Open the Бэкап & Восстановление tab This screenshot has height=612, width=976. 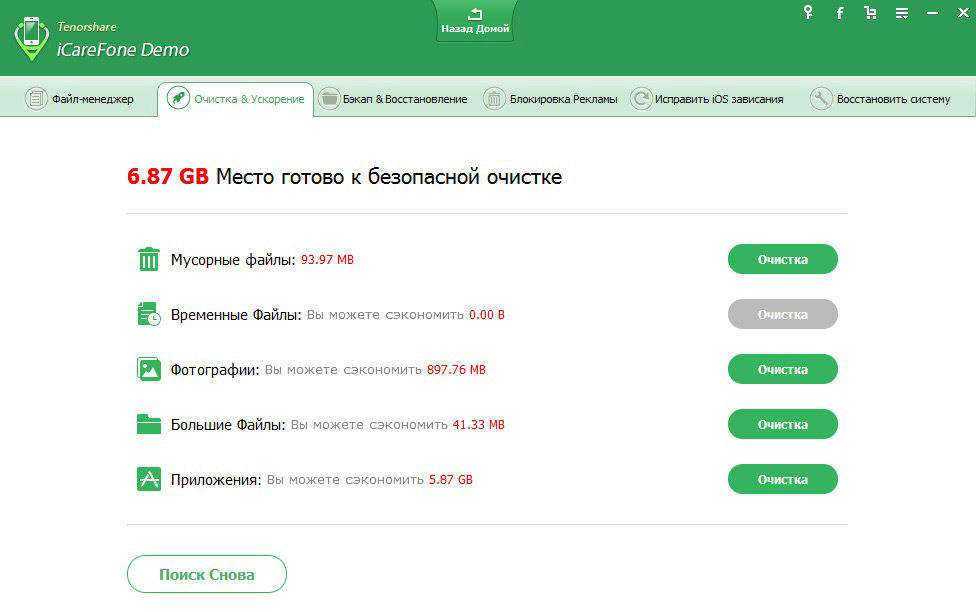tap(393, 99)
